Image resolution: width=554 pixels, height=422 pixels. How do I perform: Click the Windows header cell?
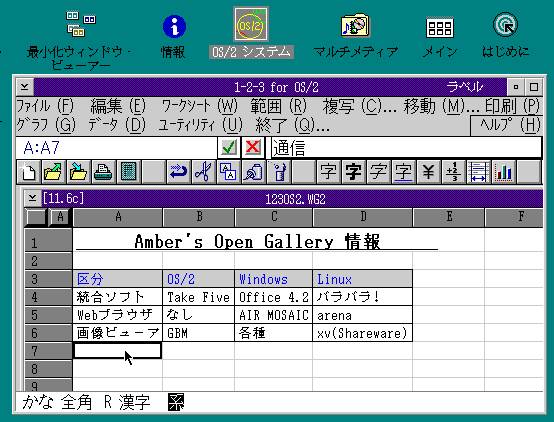point(274,279)
